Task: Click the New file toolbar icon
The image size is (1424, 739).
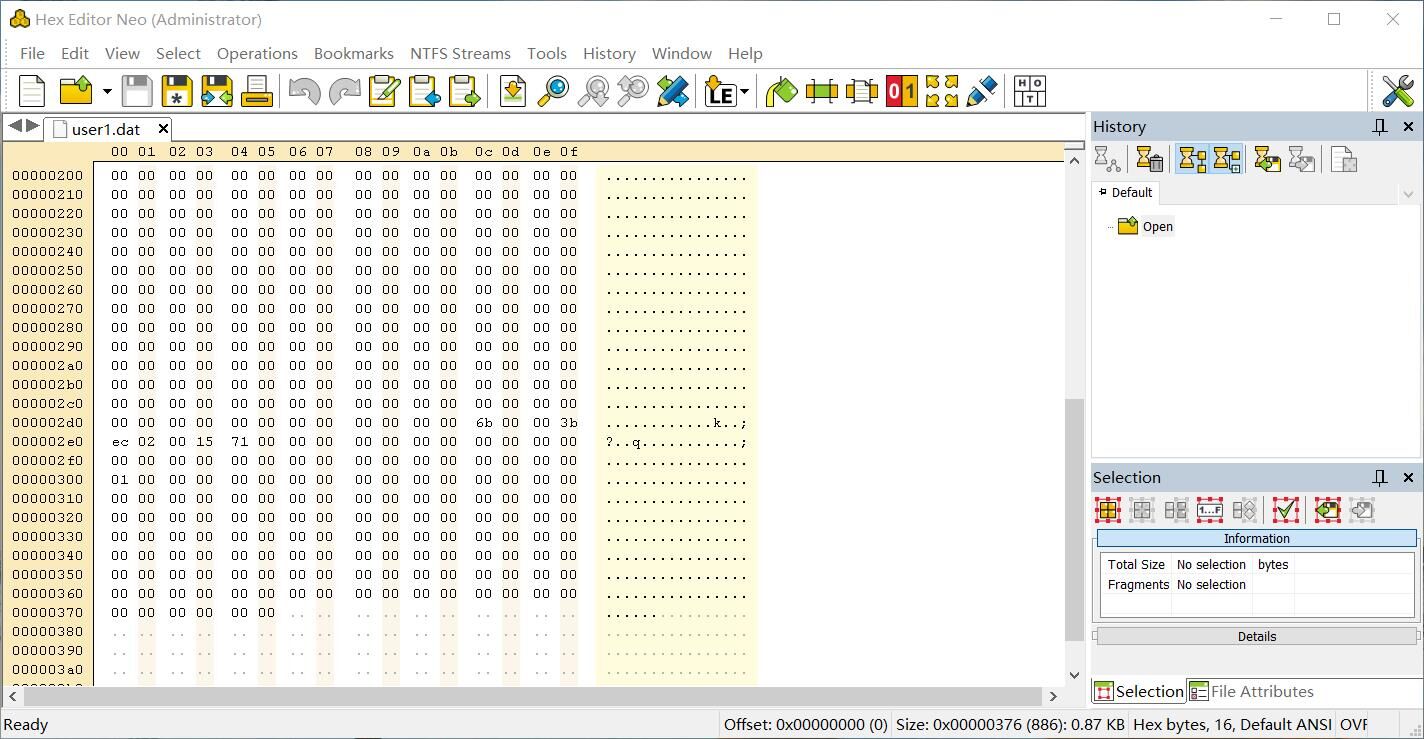Action: (32, 91)
